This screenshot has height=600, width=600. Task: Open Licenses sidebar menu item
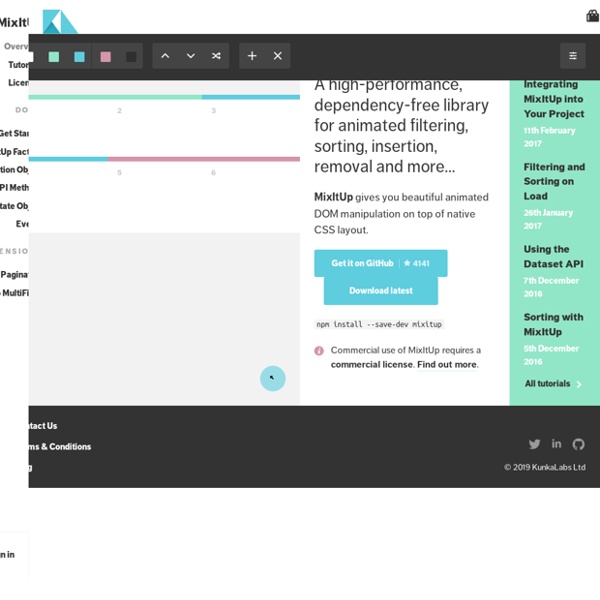point(18,83)
